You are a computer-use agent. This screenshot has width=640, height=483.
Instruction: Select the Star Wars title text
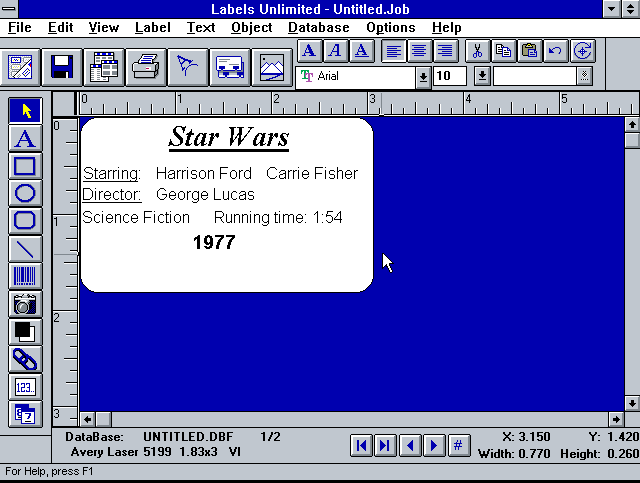pos(229,138)
